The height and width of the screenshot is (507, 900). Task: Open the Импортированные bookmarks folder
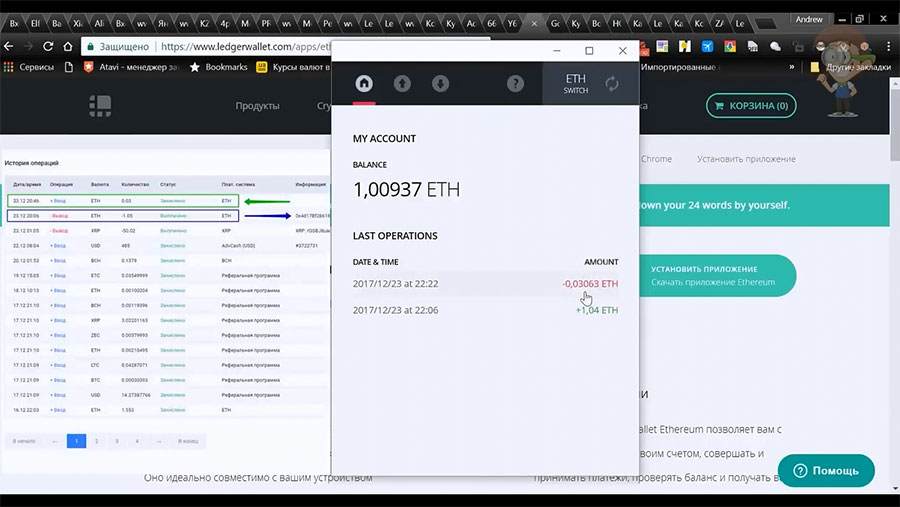coord(678,67)
